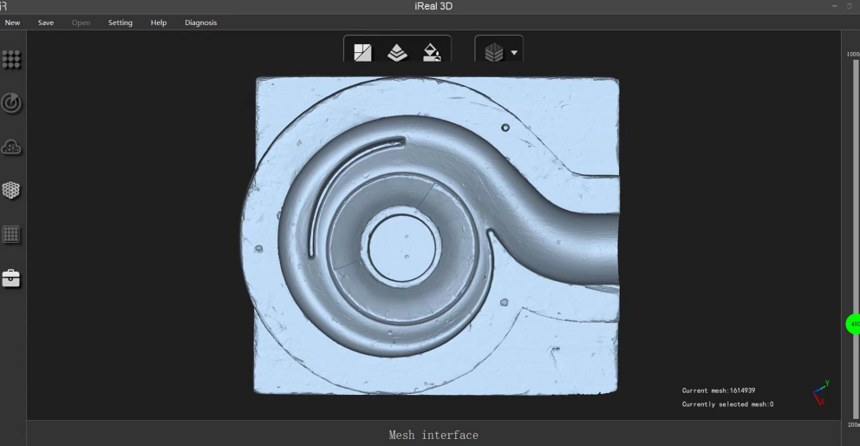The image size is (860, 446).
Task: Click the dot grid markers icon in sidebar
Action: click(11, 59)
